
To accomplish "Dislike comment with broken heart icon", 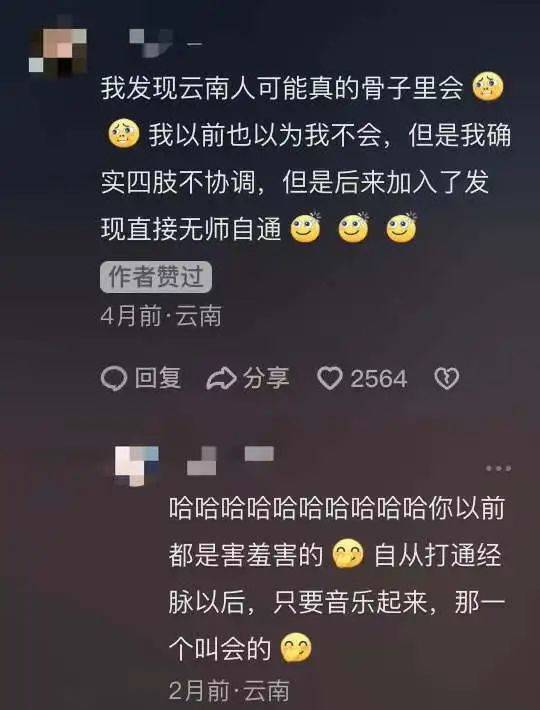I will tap(447, 378).
